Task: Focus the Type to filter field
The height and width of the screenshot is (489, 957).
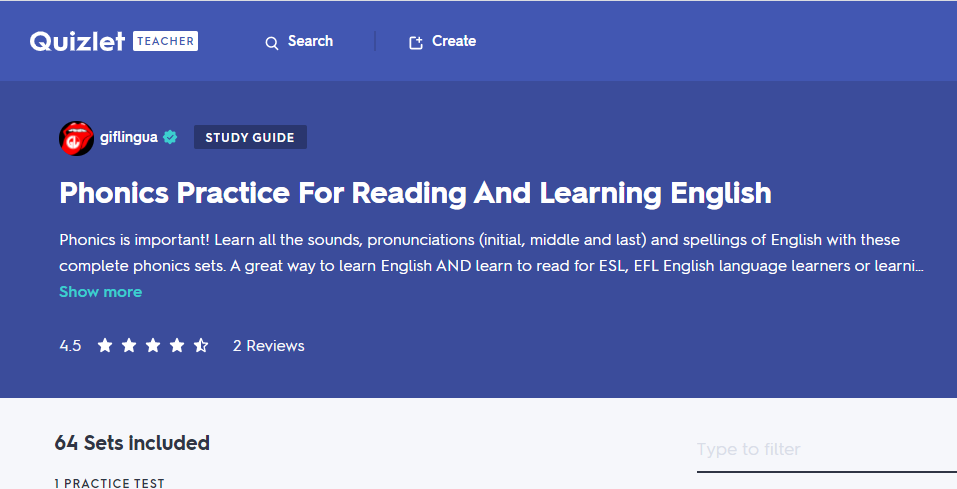Action: click(x=826, y=450)
